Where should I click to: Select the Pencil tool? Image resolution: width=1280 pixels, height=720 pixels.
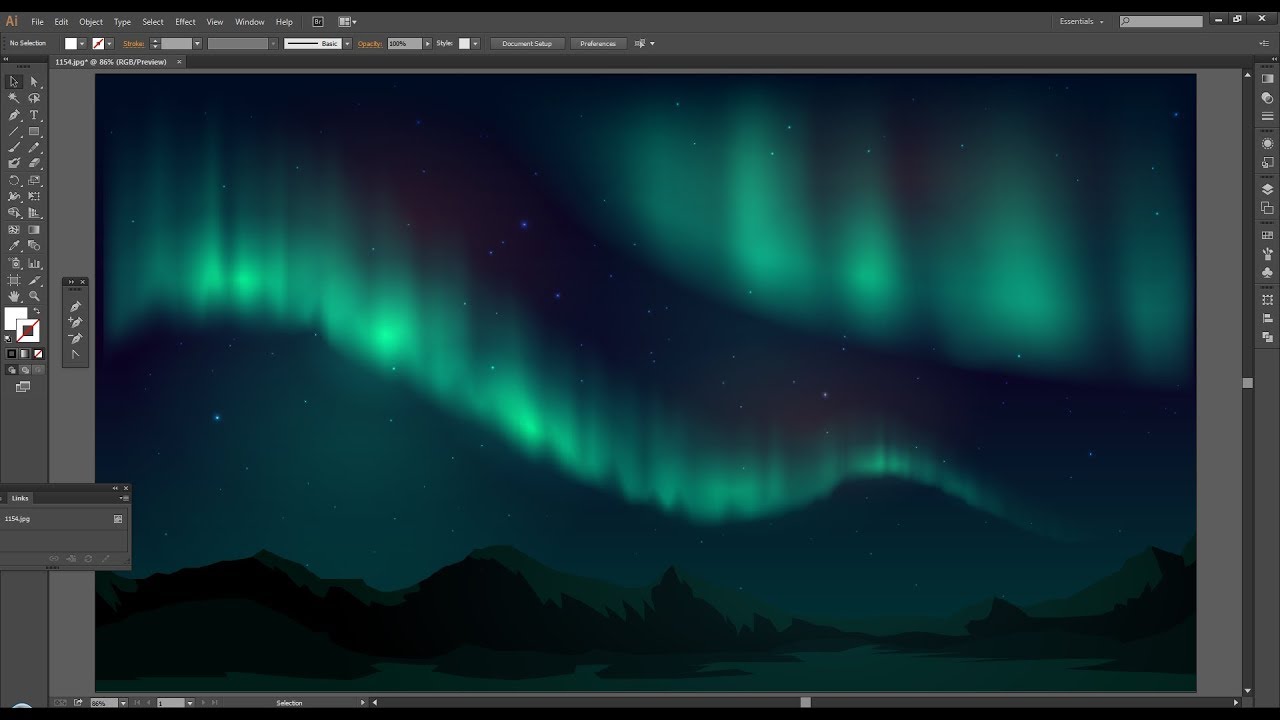pyautogui.click(x=34, y=147)
